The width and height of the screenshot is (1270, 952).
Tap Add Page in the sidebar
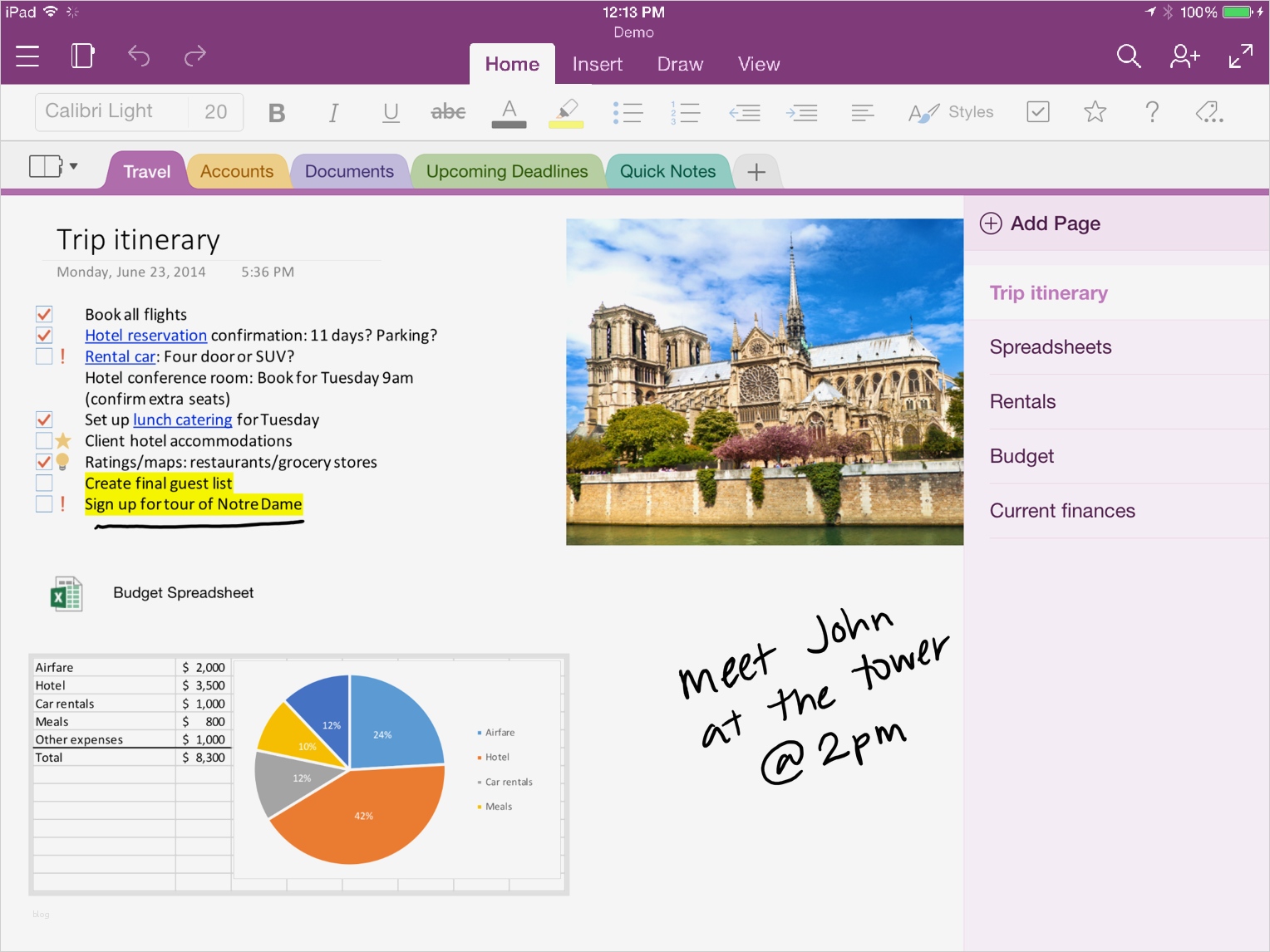pyautogui.click(x=1055, y=223)
